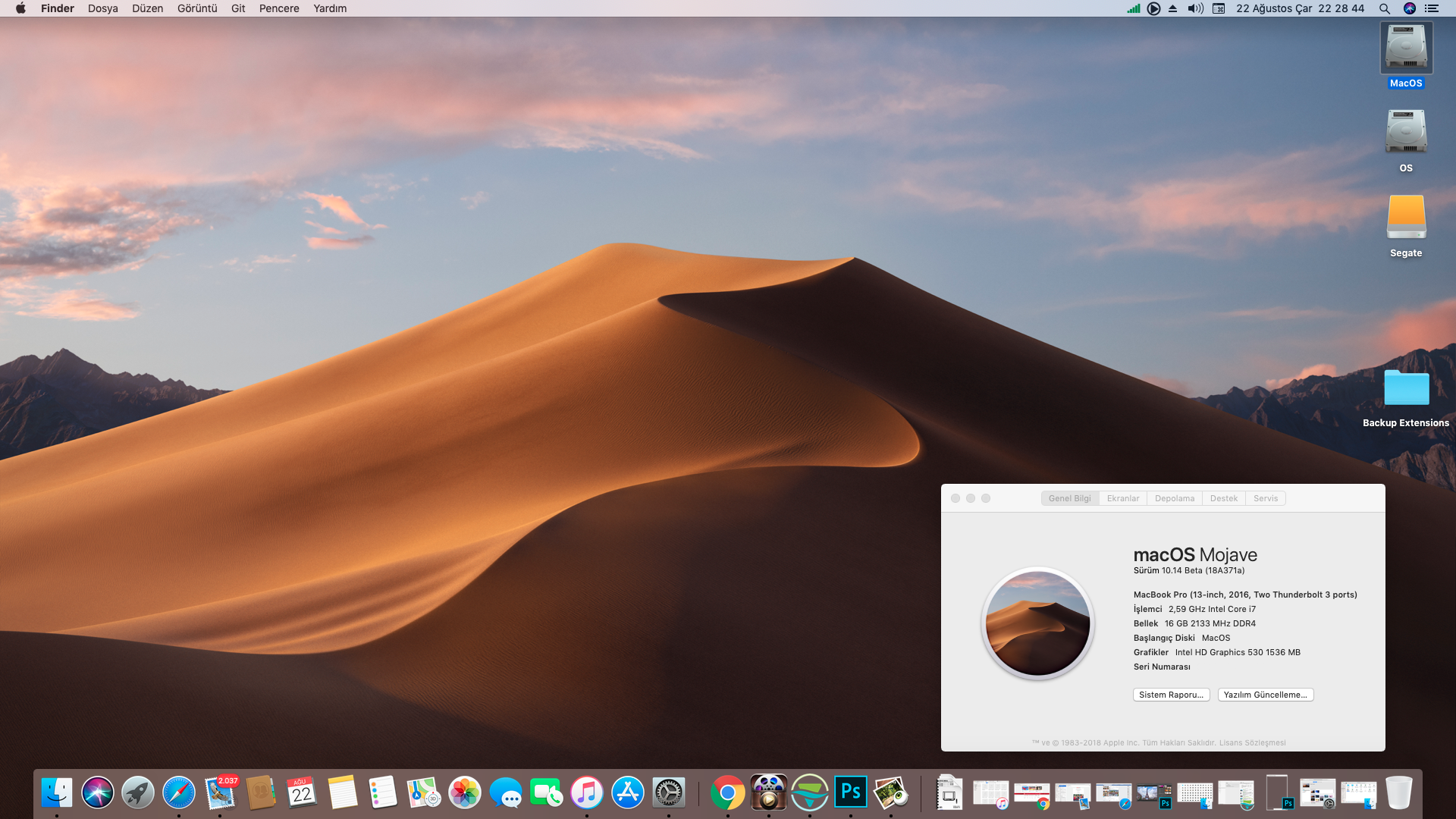
Task: Open Contacts book in the Dock
Action: [x=261, y=792]
